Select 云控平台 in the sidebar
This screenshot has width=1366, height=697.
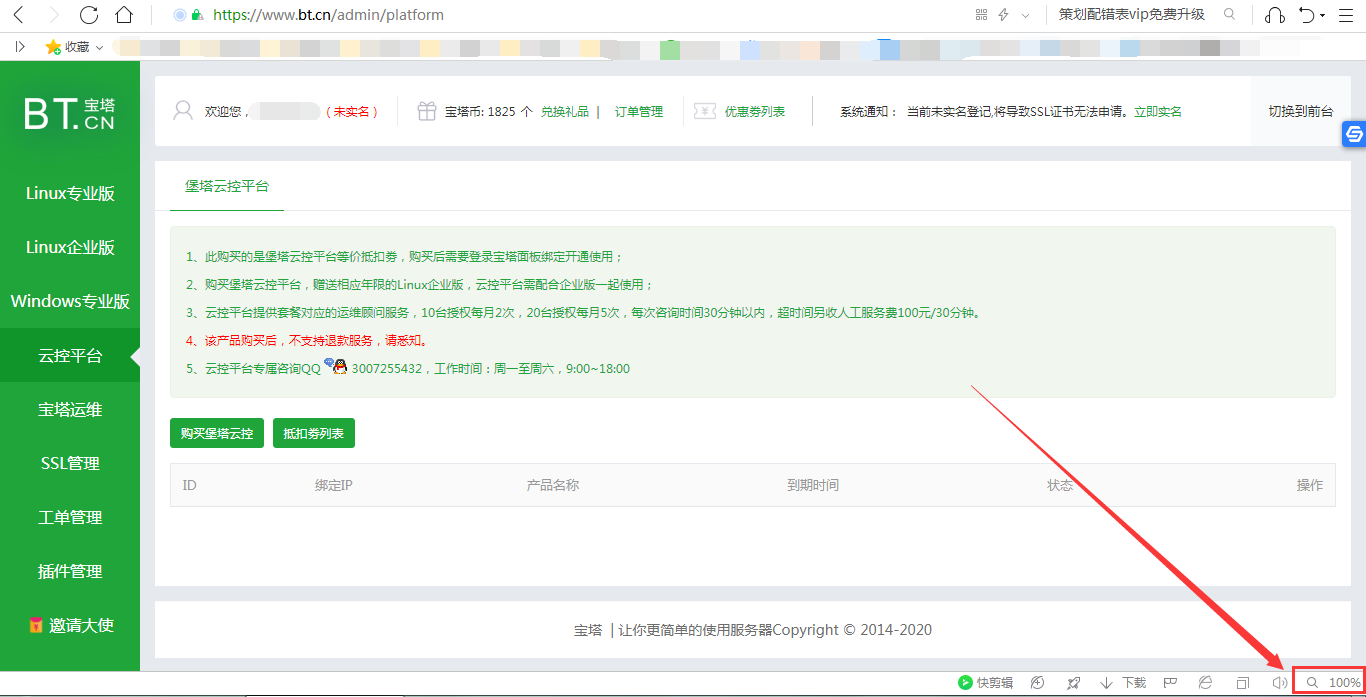(70, 355)
